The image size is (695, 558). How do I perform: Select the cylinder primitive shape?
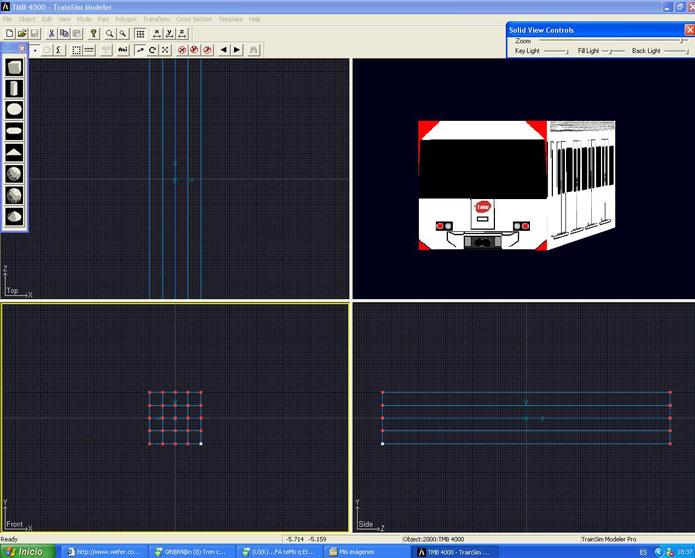pos(15,88)
